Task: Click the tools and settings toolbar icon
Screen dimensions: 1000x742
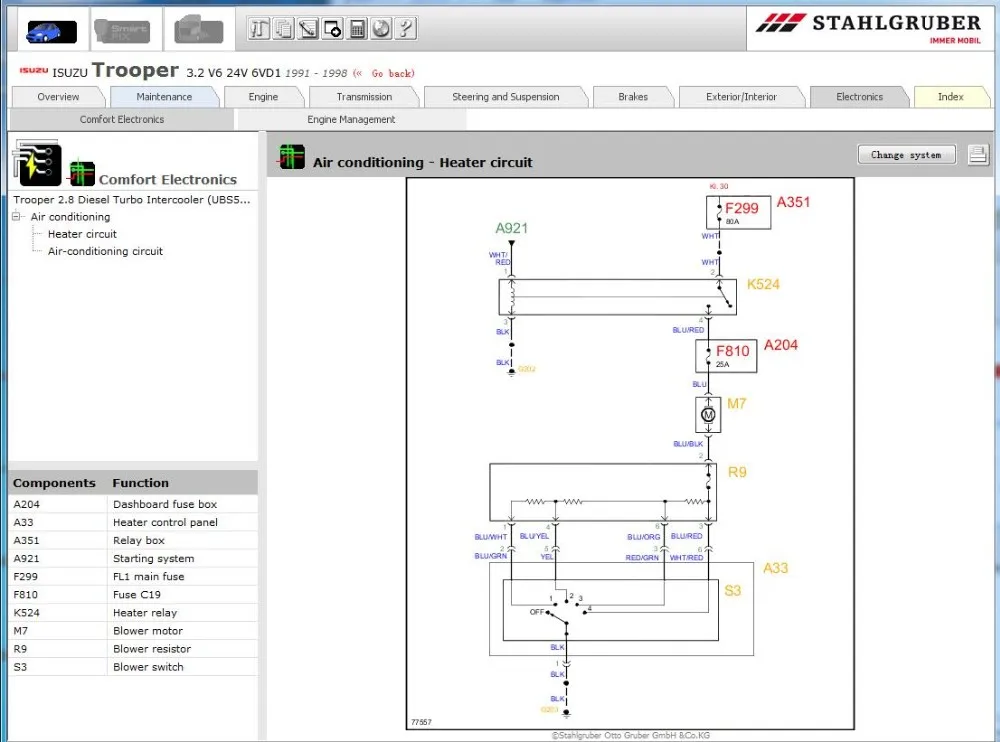Action: coord(259,29)
